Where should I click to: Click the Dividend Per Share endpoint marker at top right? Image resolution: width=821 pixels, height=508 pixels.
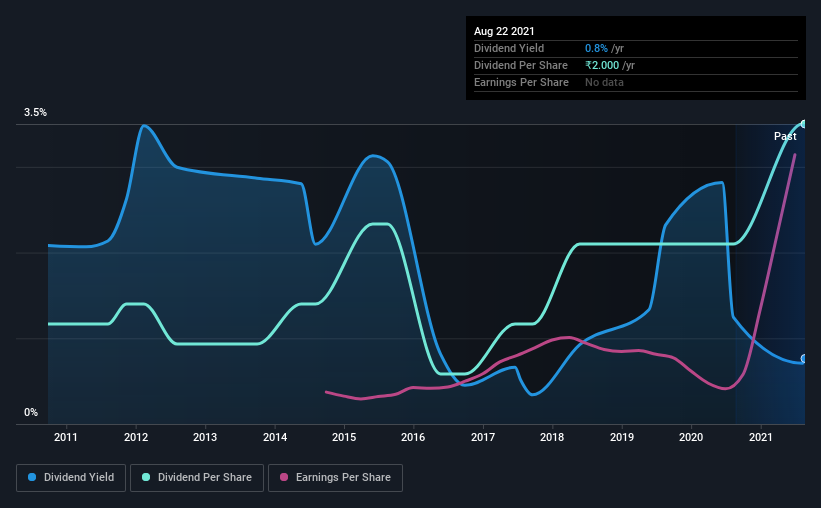click(803, 124)
